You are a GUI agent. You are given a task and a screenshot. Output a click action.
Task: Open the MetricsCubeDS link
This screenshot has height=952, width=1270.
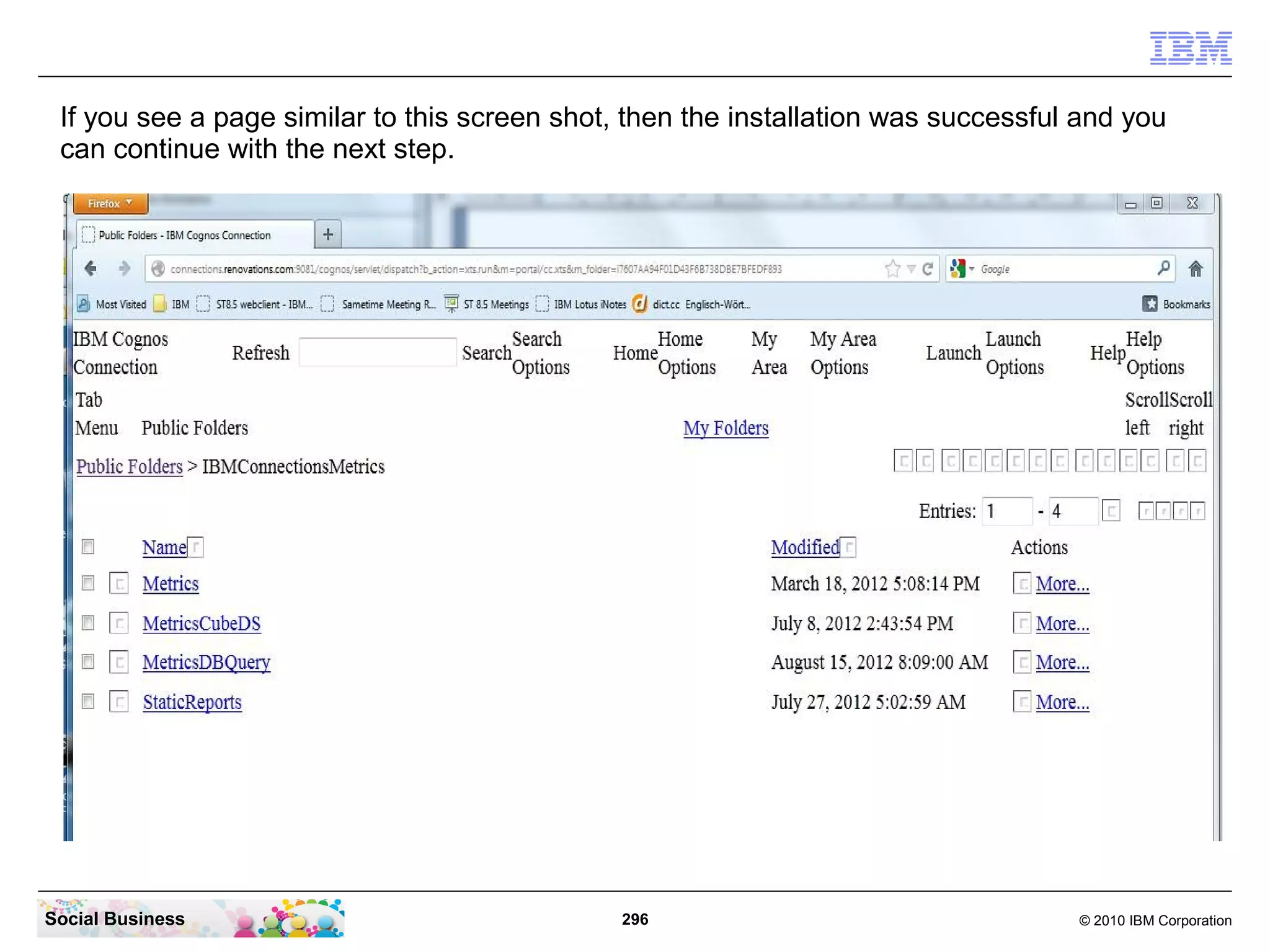202,624
